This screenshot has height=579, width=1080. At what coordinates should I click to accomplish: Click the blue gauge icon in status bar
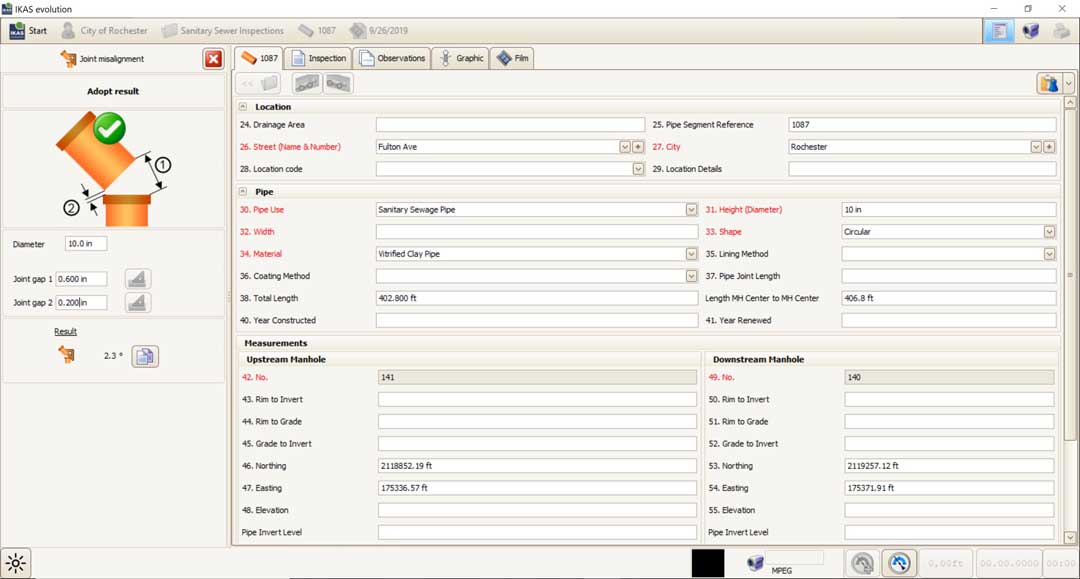click(x=899, y=563)
